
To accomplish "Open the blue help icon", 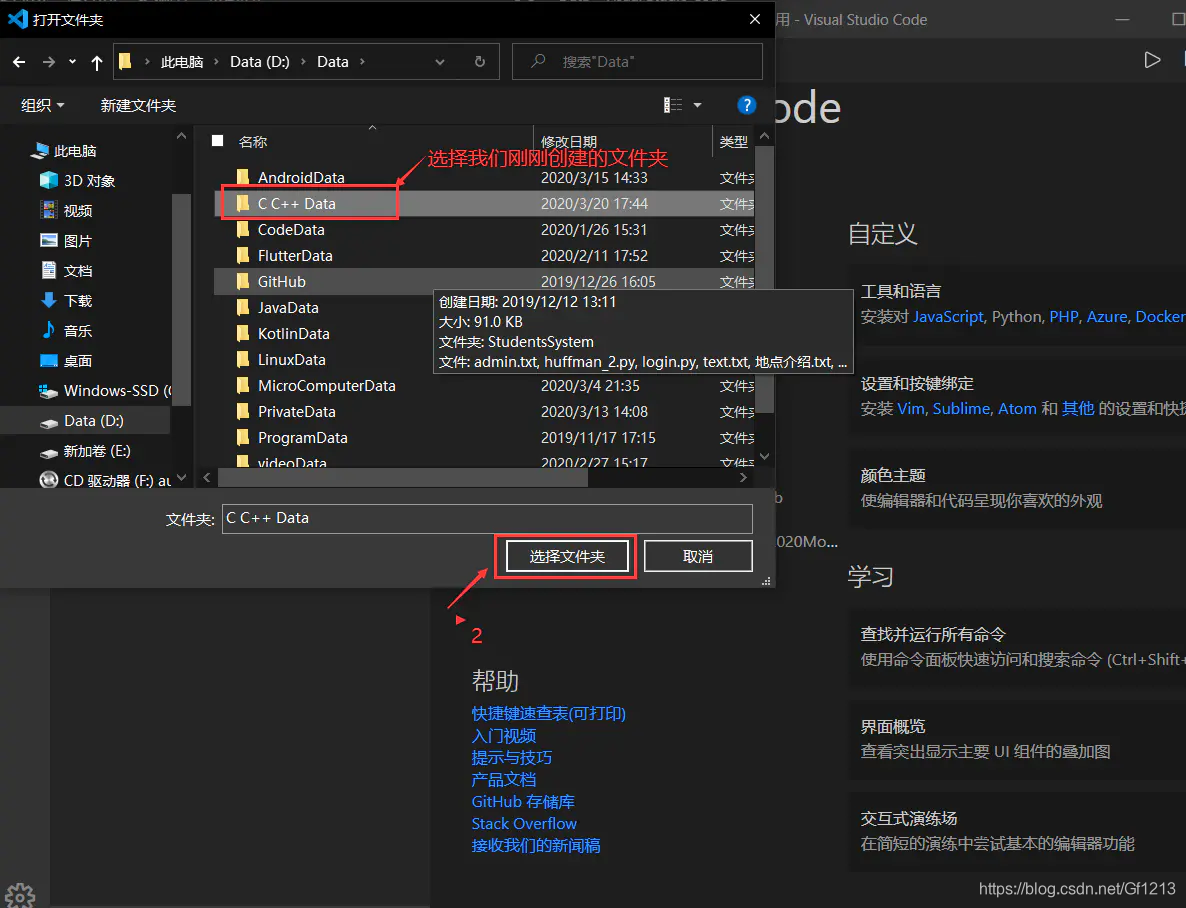I will [747, 105].
